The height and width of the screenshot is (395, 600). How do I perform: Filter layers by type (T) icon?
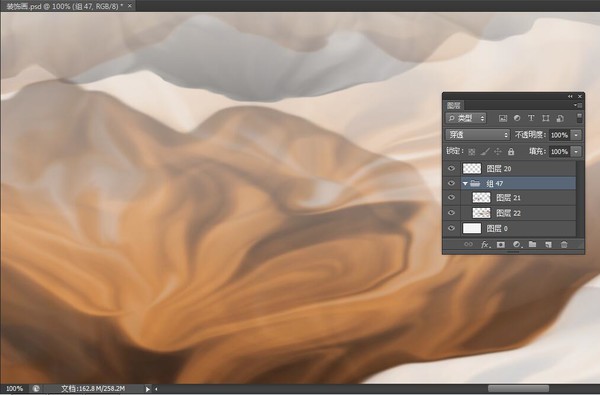[531, 118]
